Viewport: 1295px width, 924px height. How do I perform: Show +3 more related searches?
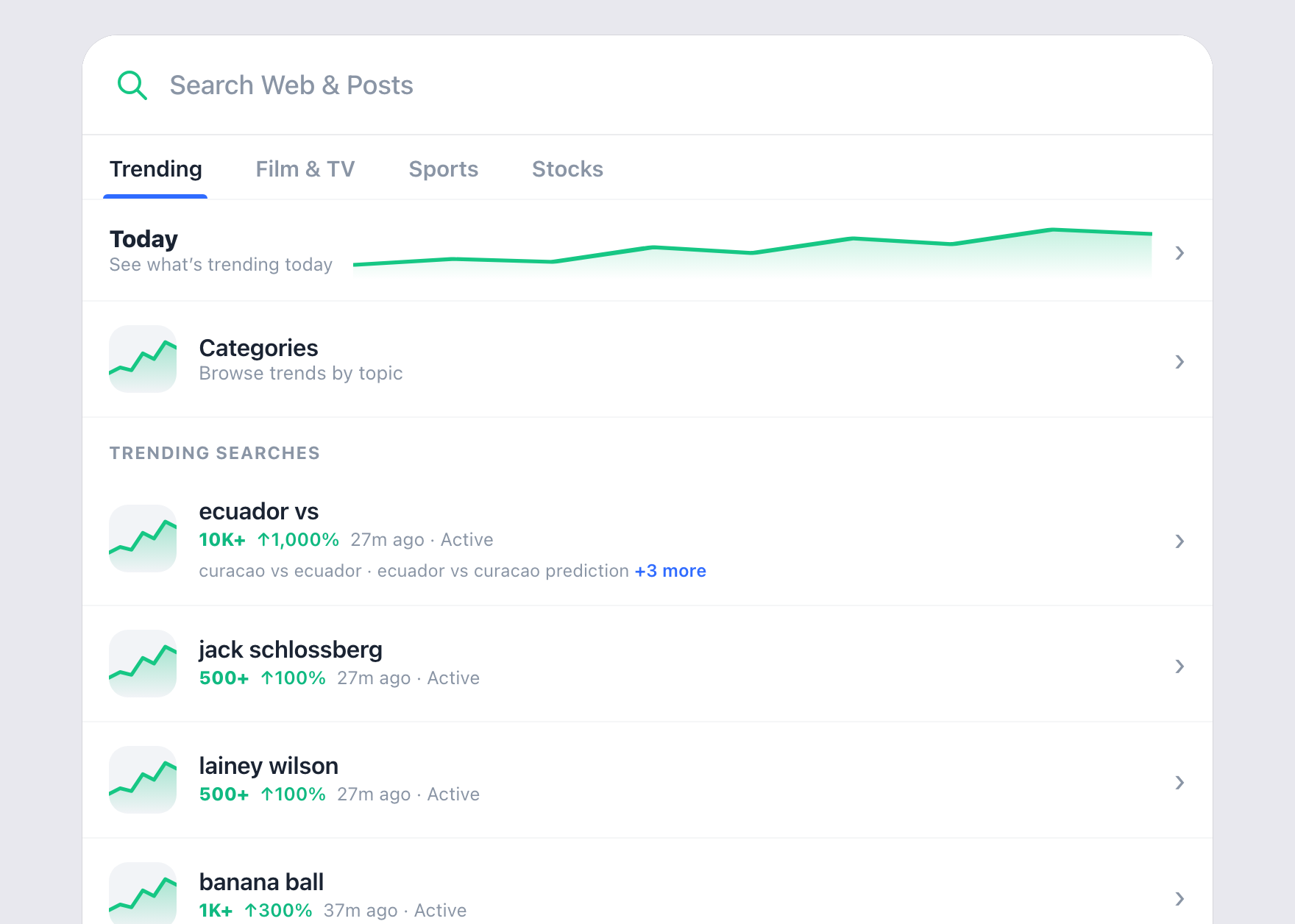[670, 571]
